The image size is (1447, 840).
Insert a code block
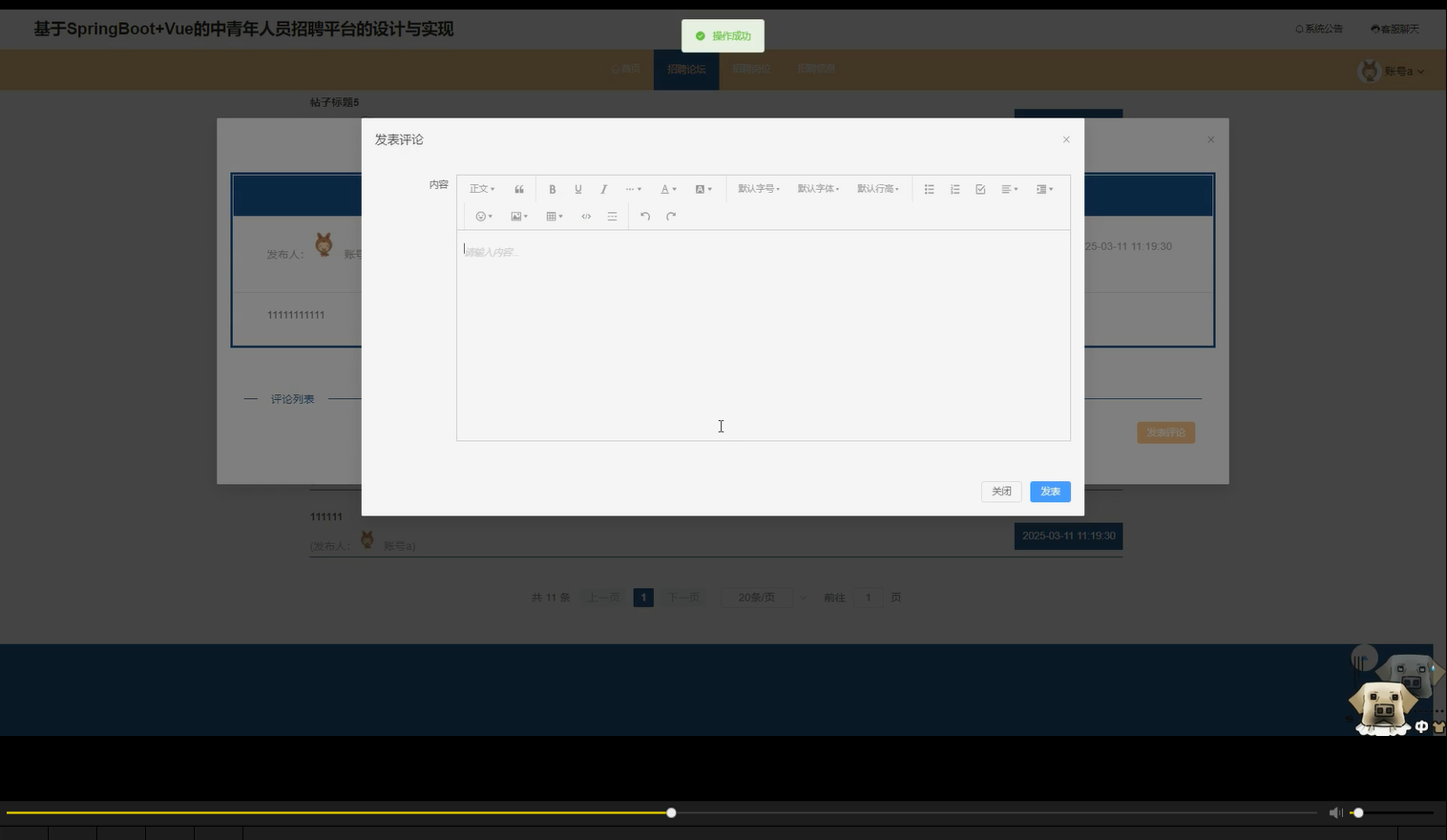(586, 217)
